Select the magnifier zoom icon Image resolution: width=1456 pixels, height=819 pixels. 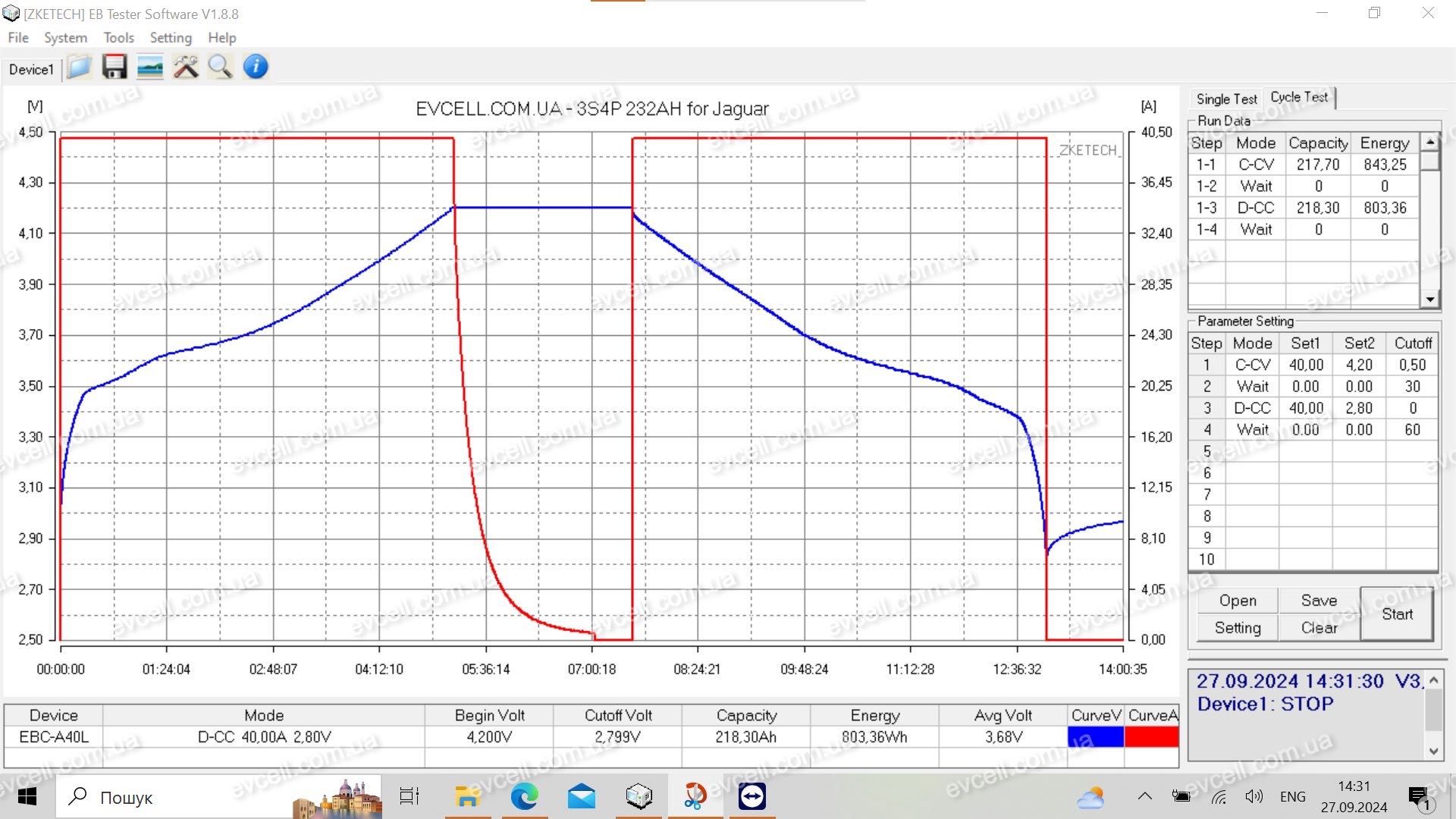[x=221, y=67]
